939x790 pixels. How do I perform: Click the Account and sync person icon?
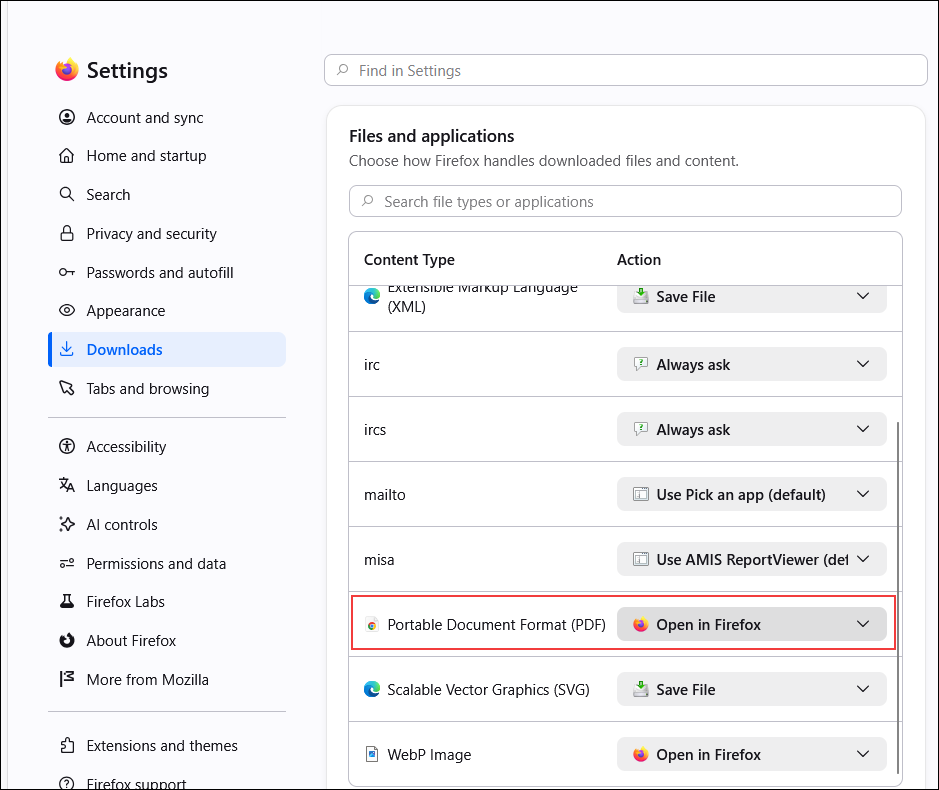(67, 117)
